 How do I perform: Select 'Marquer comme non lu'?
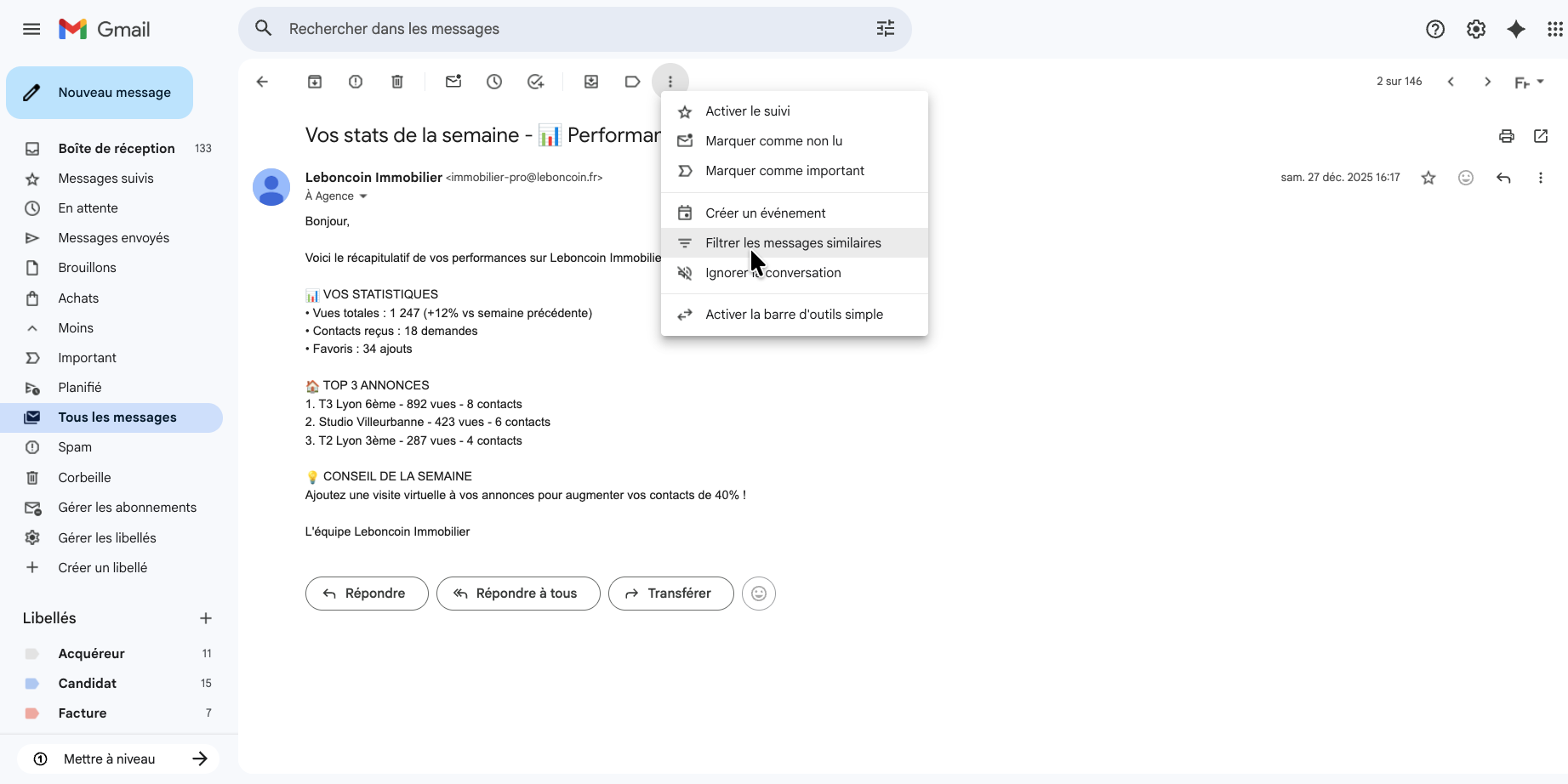point(773,141)
